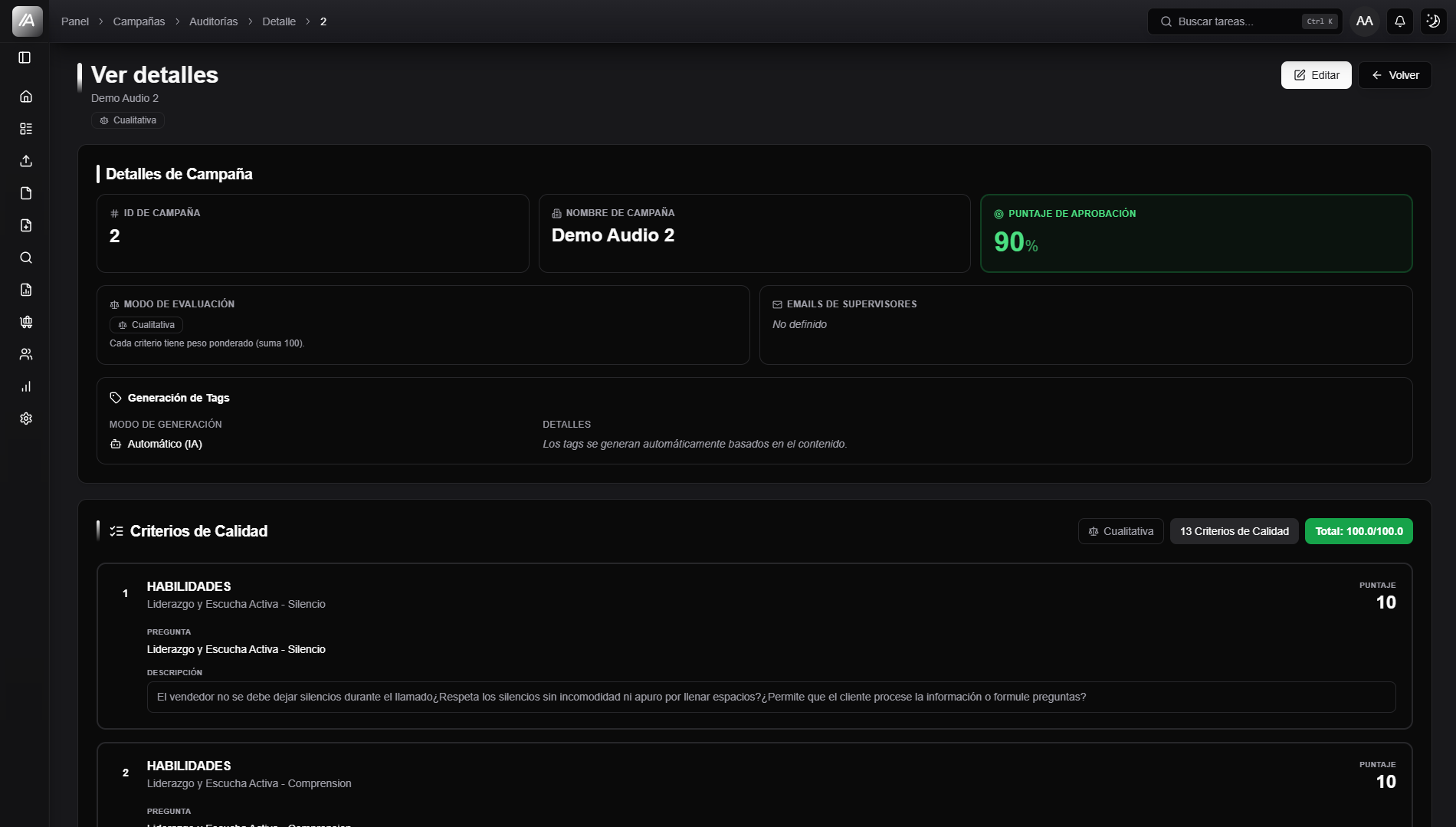Open the settings gear in the sidebar
The width and height of the screenshot is (1456, 827).
coord(26,418)
